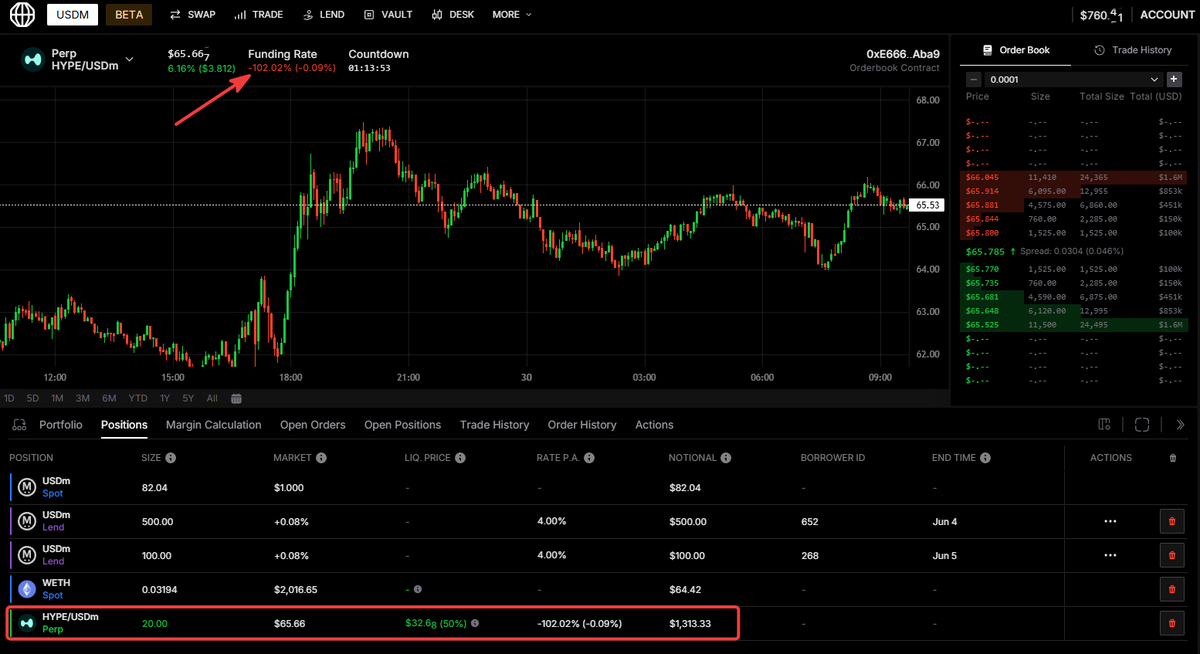
Task: Open the SWAP page
Action: [193, 15]
